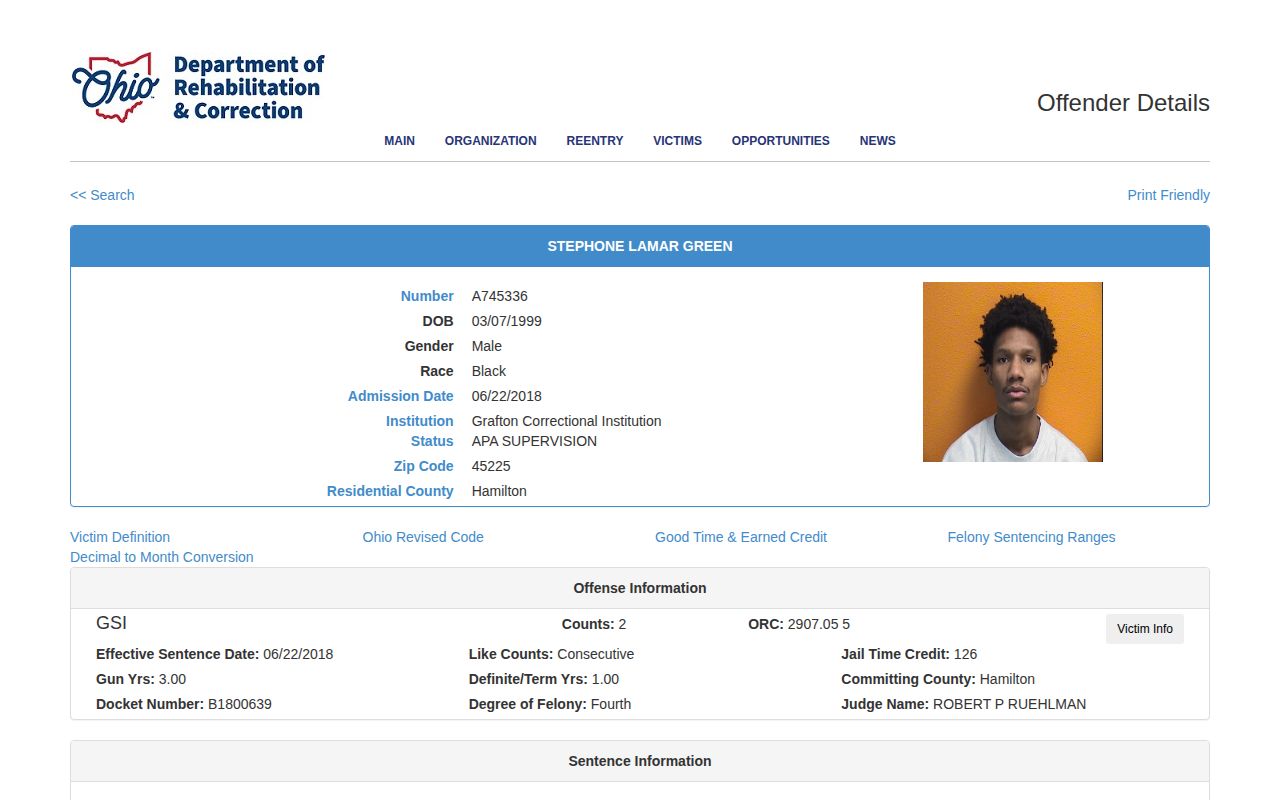Image resolution: width=1280 pixels, height=800 pixels.
Task: Click the Number field label link
Action: [427, 296]
